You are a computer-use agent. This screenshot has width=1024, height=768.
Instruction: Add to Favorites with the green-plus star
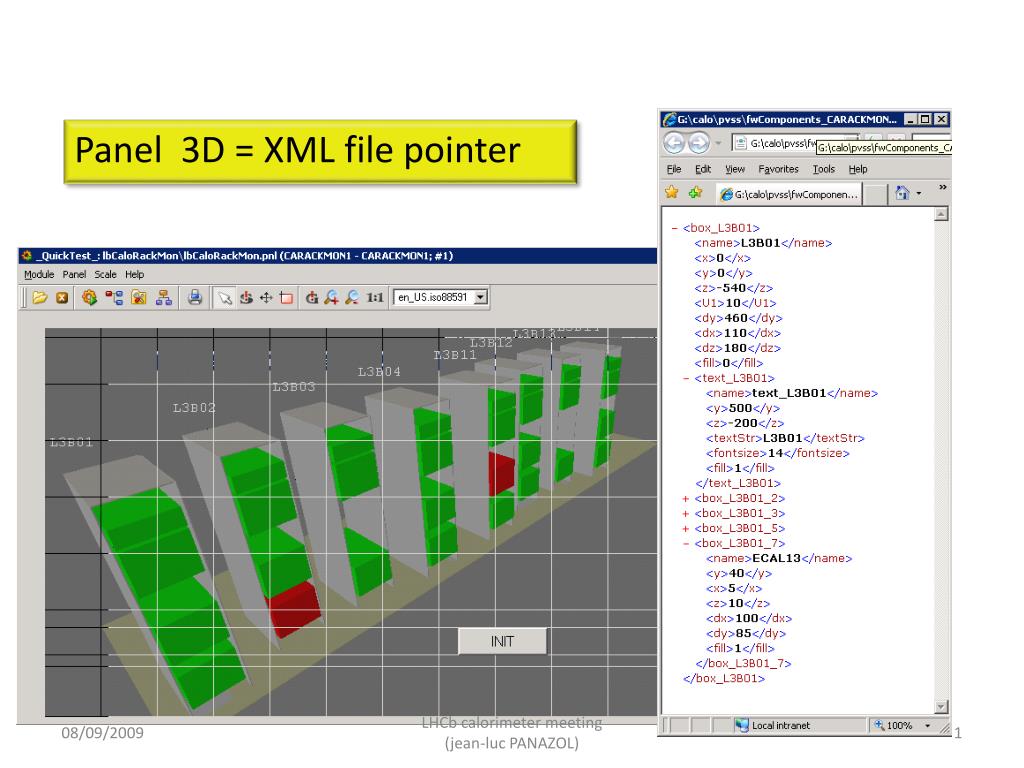click(x=696, y=192)
